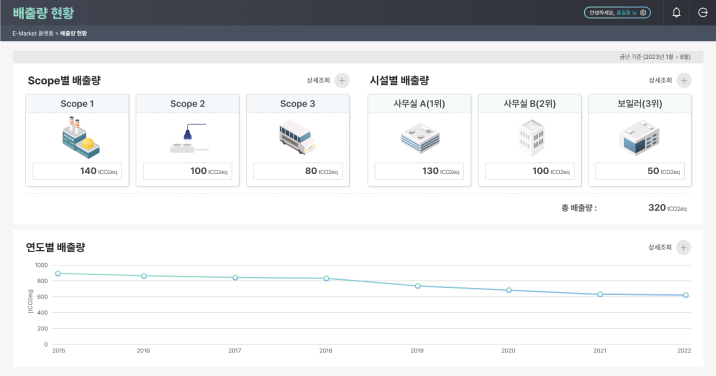716x376 pixels.
Task: Click the 2018 data point on chart
Action: 326,279
